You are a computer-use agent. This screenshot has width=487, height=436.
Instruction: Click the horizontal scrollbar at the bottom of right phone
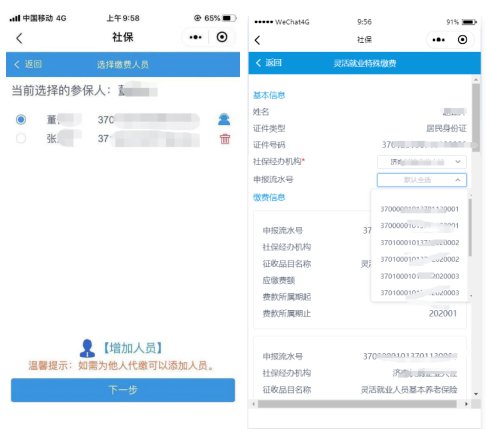pyautogui.click(x=360, y=404)
